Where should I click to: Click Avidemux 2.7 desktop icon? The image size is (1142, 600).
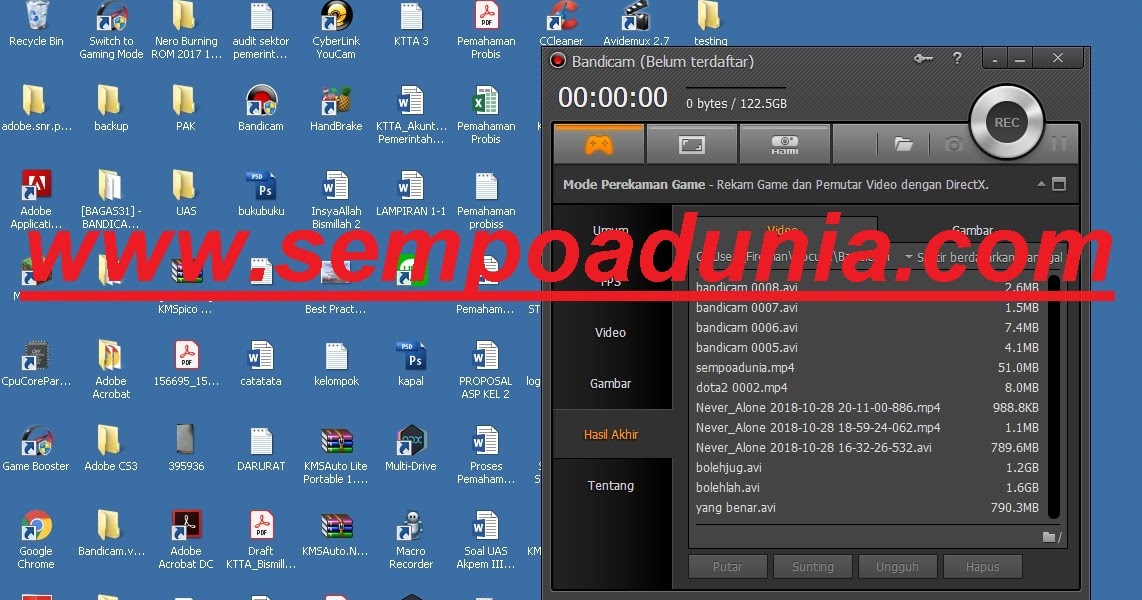(636, 23)
